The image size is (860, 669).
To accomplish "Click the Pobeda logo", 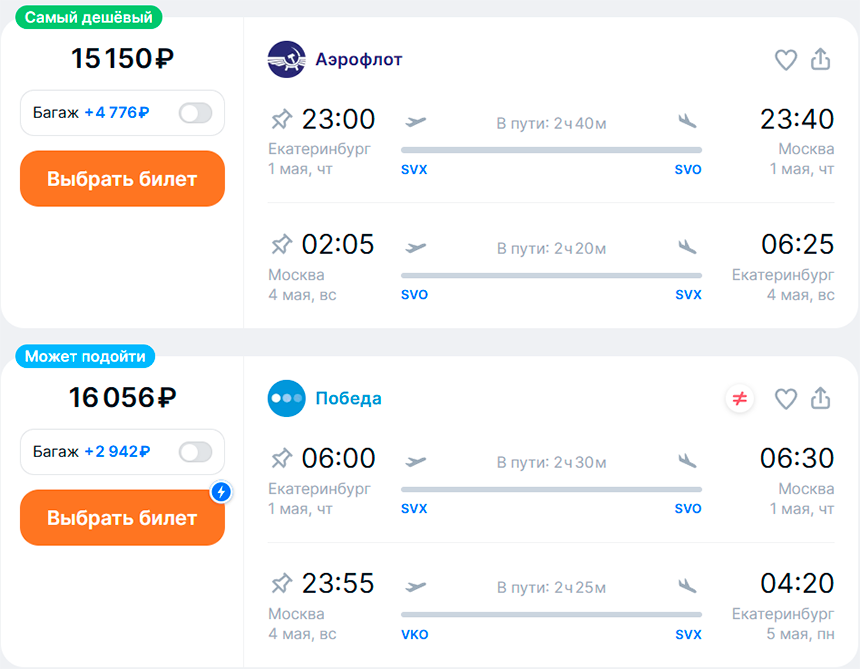I will coord(286,398).
